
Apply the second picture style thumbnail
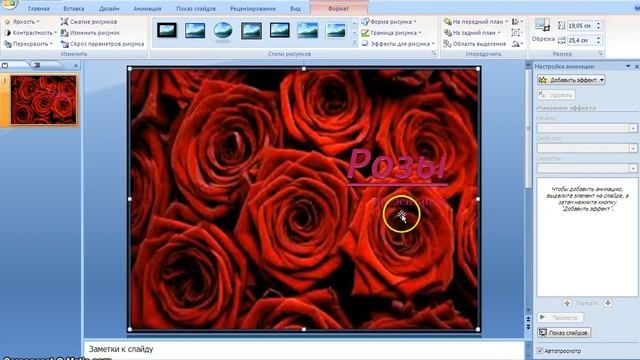(195, 30)
